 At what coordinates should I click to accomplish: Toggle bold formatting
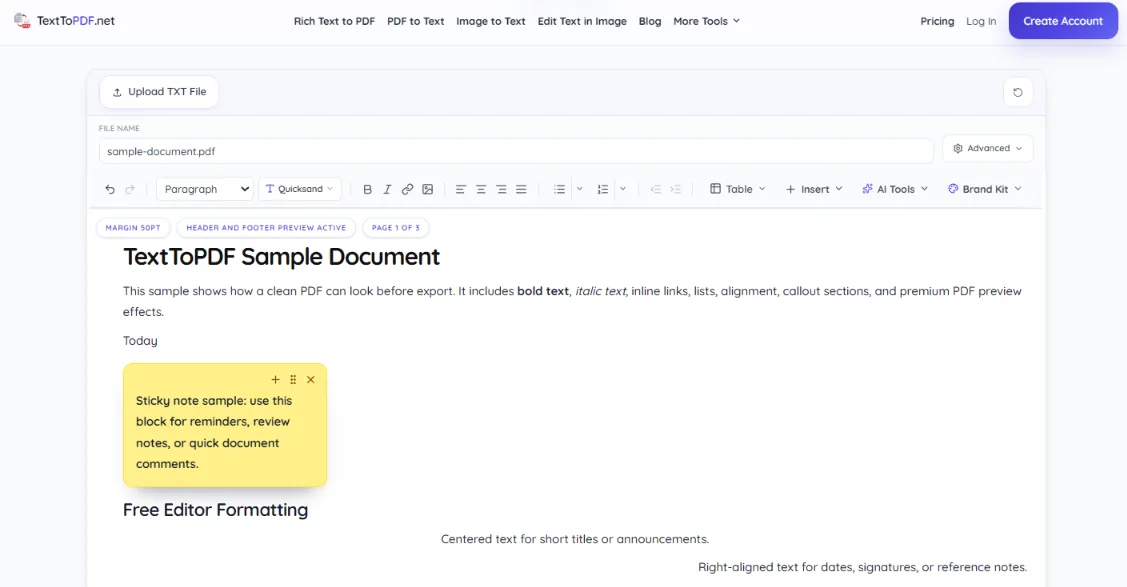[x=367, y=189]
